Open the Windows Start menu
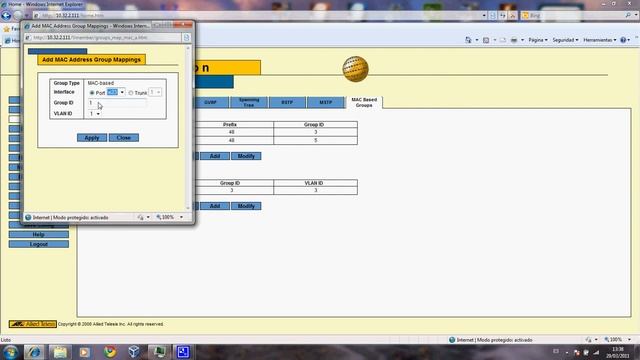640x360 pixels. pos(10,352)
